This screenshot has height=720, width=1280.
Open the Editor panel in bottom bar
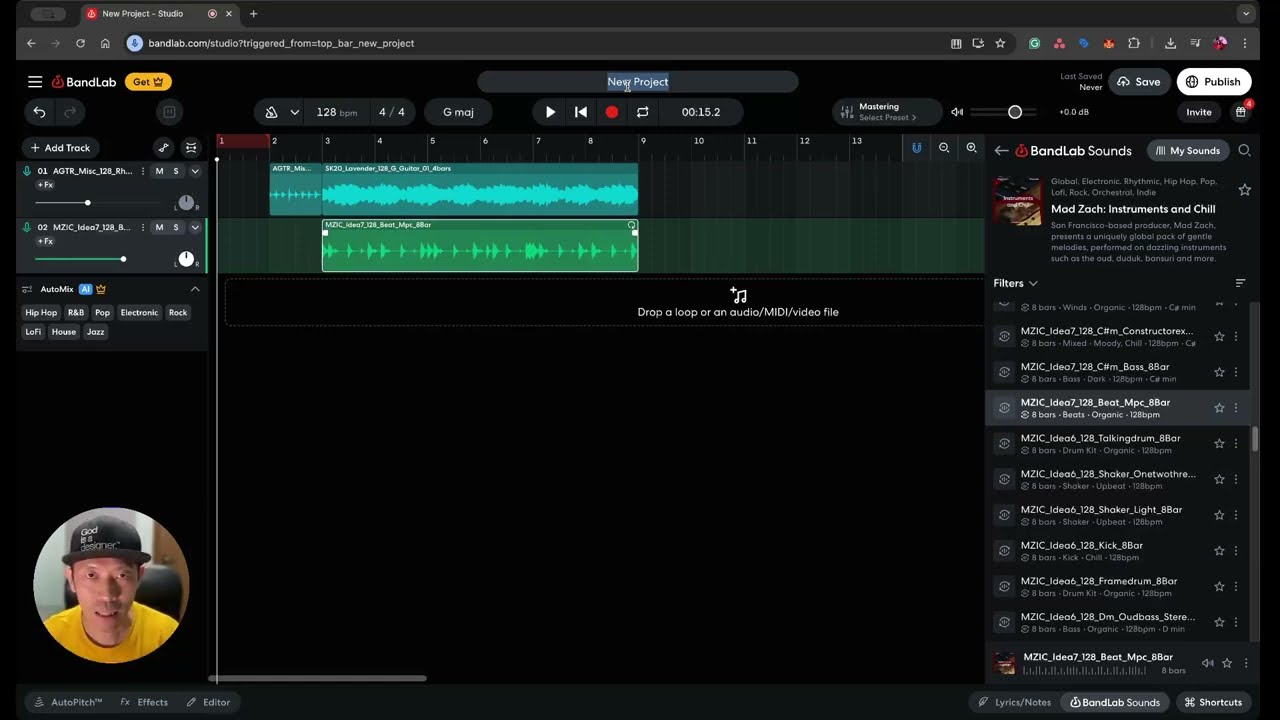tap(208, 702)
